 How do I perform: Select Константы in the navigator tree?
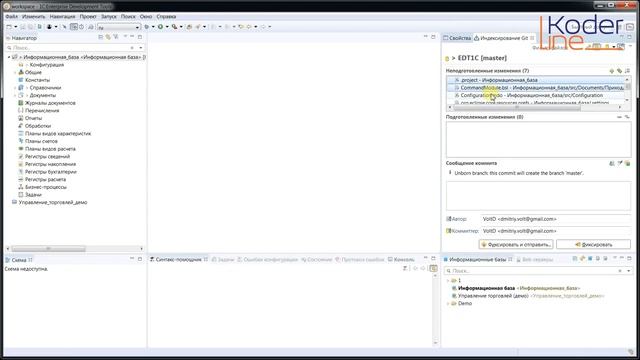(37, 80)
